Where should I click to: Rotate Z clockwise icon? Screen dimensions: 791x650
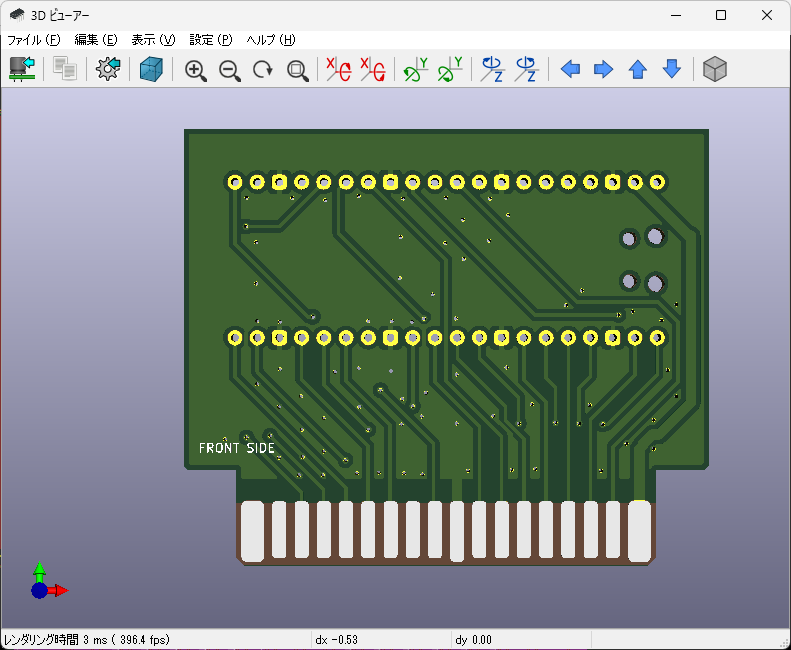[x=492, y=69]
